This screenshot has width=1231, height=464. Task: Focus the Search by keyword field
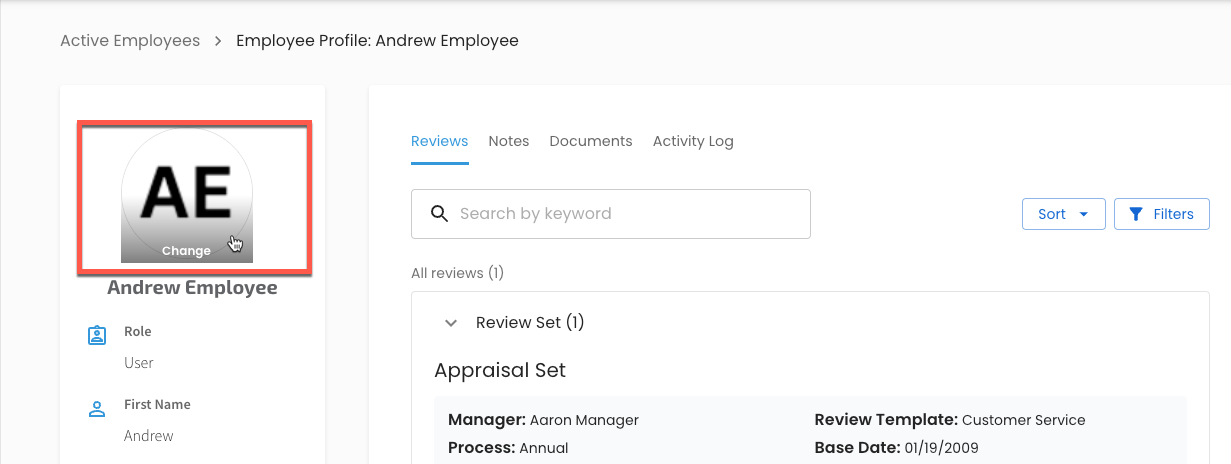(x=611, y=214)
